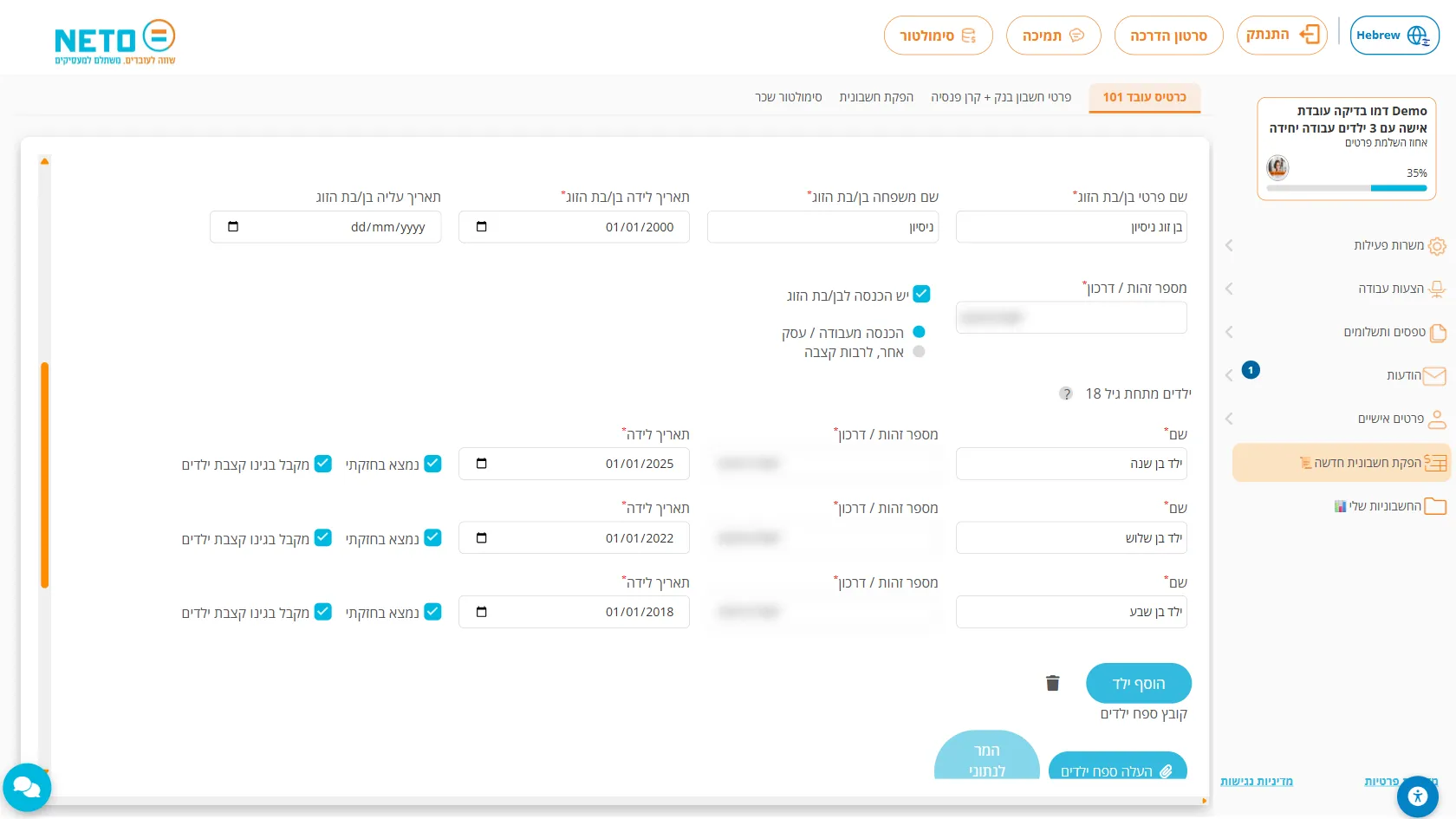Switch to the הפקת חשבונית tab
The width and height of the screenshot is (1456, 819).
(x=876, y=97)
